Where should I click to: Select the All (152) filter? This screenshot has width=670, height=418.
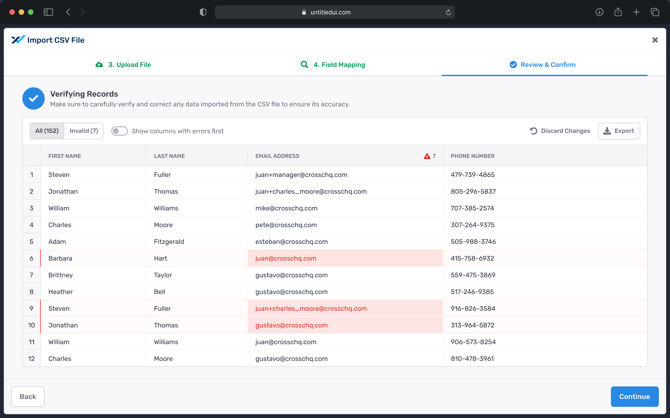point(47,131)
